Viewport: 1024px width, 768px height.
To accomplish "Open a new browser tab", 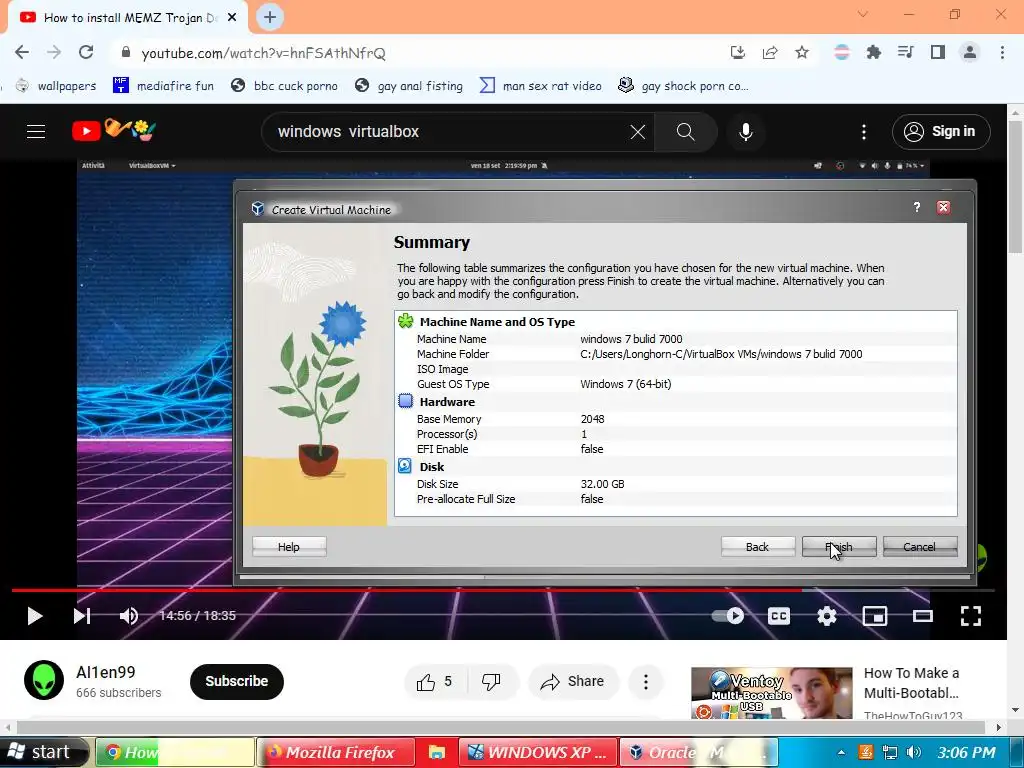I will 270,18.
